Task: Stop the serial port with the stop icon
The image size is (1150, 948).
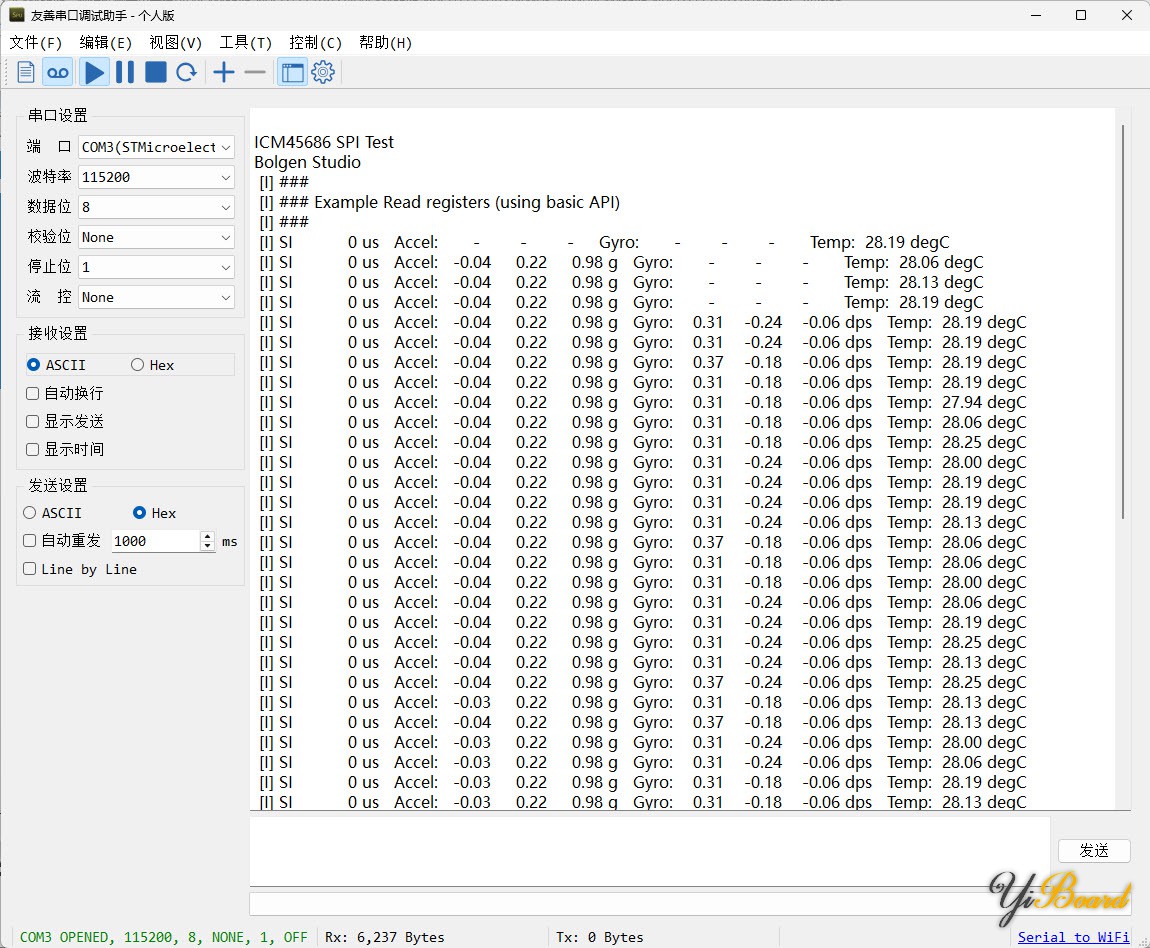Action: [x=155, y=73]
